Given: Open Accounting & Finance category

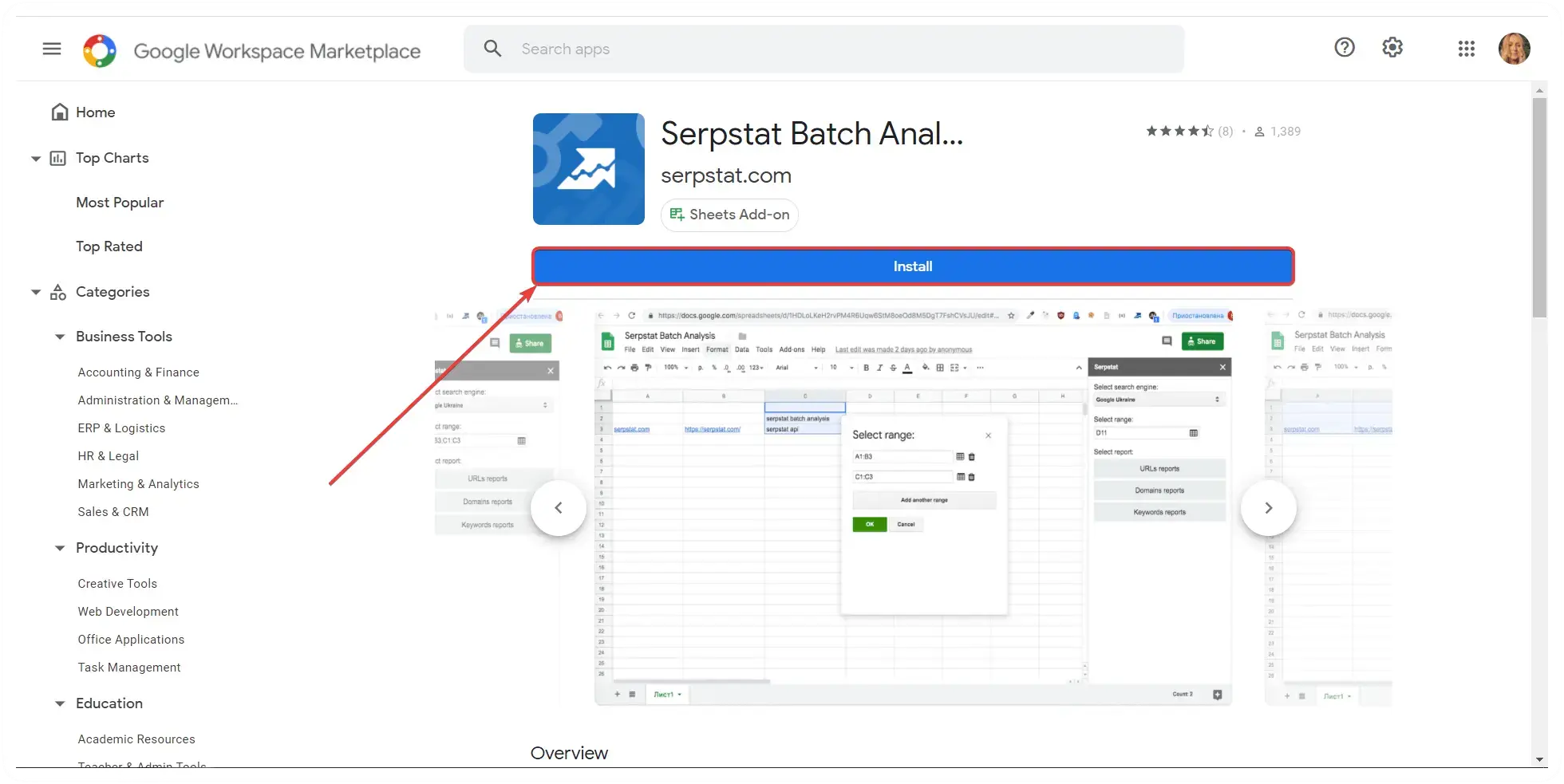Looking at the screenshot, I should point(139,372).
